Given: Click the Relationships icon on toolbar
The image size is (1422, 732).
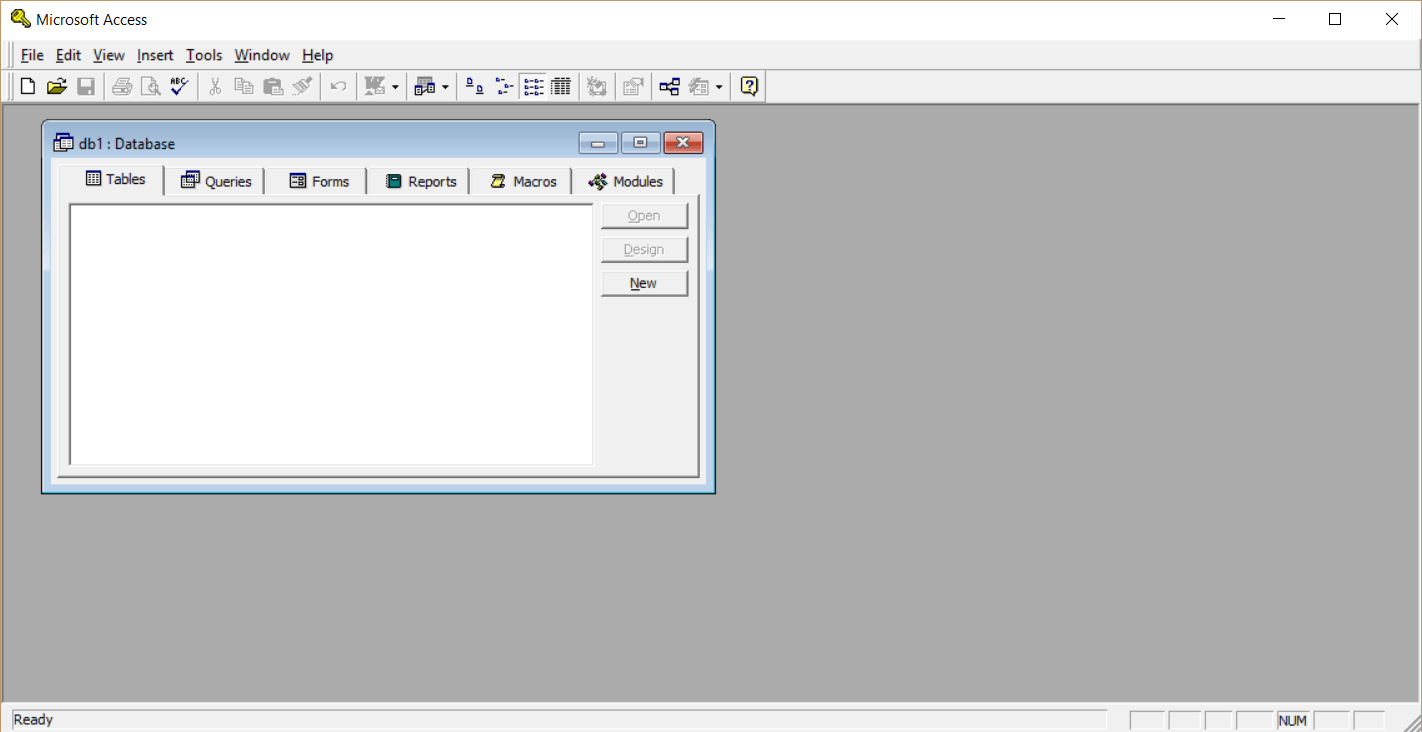Looking at the screenshot, I should click(668, 86).
